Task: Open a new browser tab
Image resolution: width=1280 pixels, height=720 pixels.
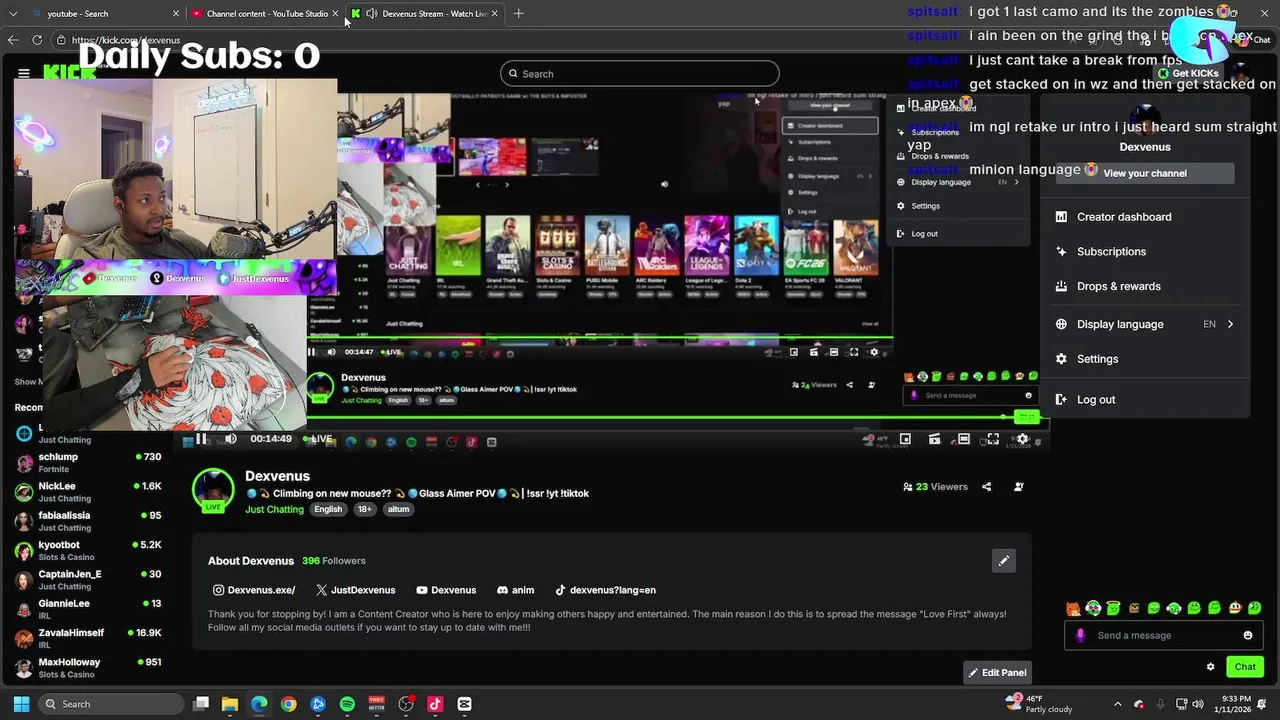Action: [x=518, y=13]
